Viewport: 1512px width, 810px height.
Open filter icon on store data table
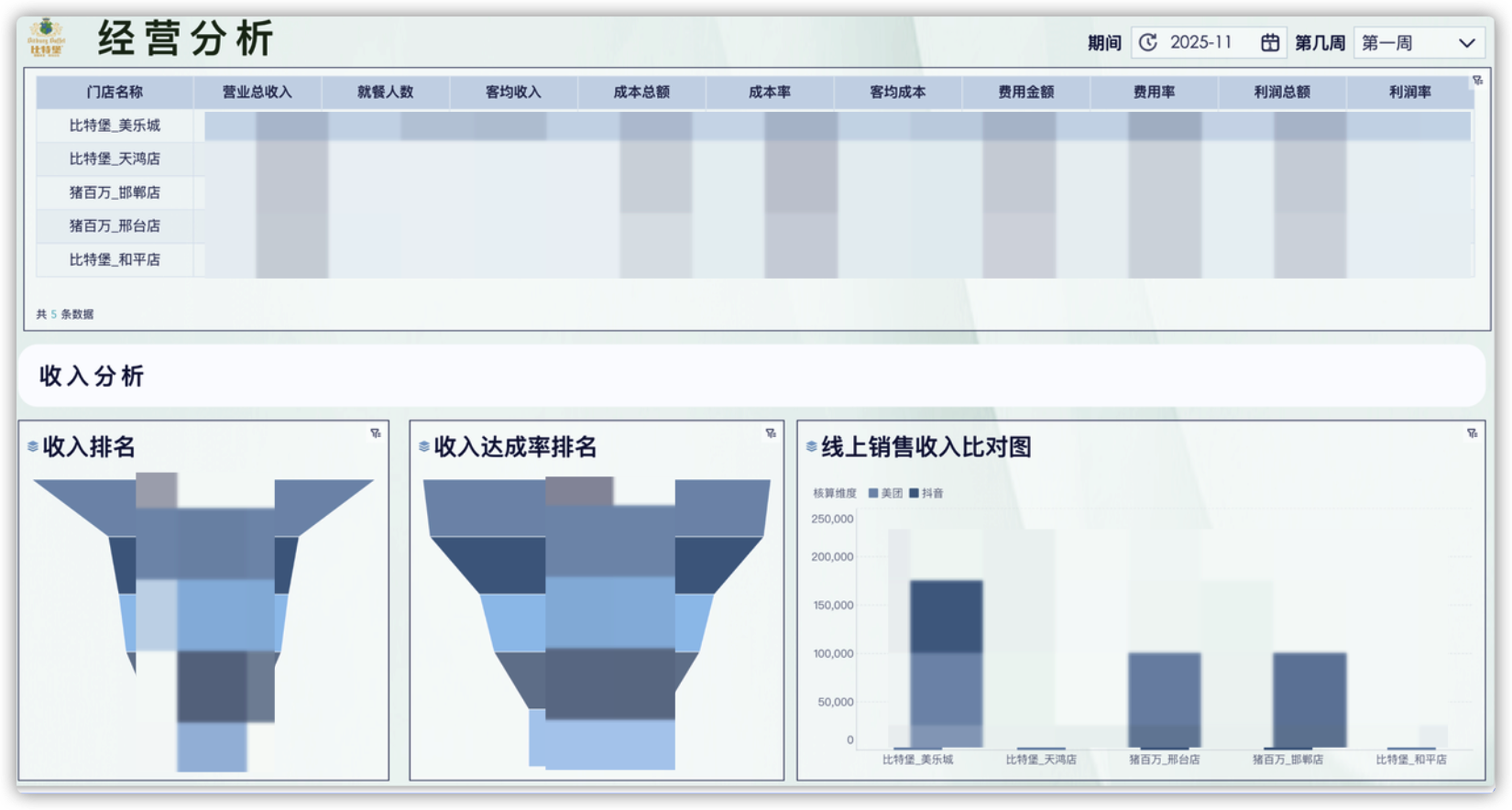coord(1477,81)
